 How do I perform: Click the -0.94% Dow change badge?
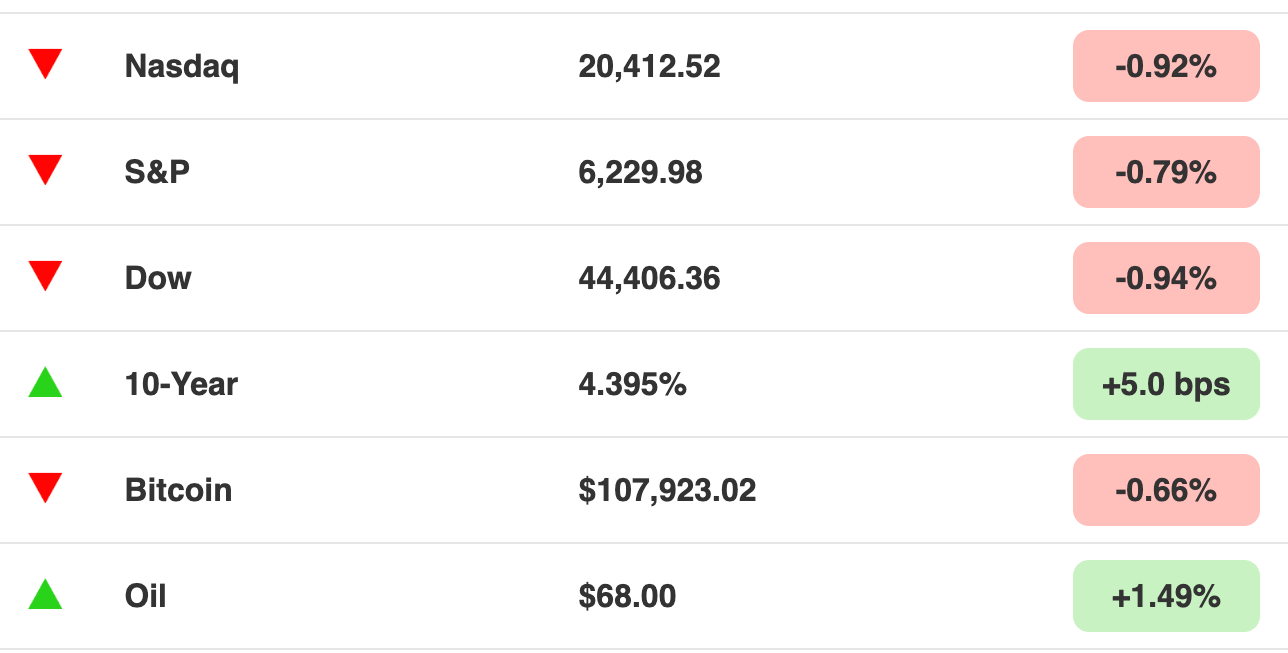(1166, 278)
